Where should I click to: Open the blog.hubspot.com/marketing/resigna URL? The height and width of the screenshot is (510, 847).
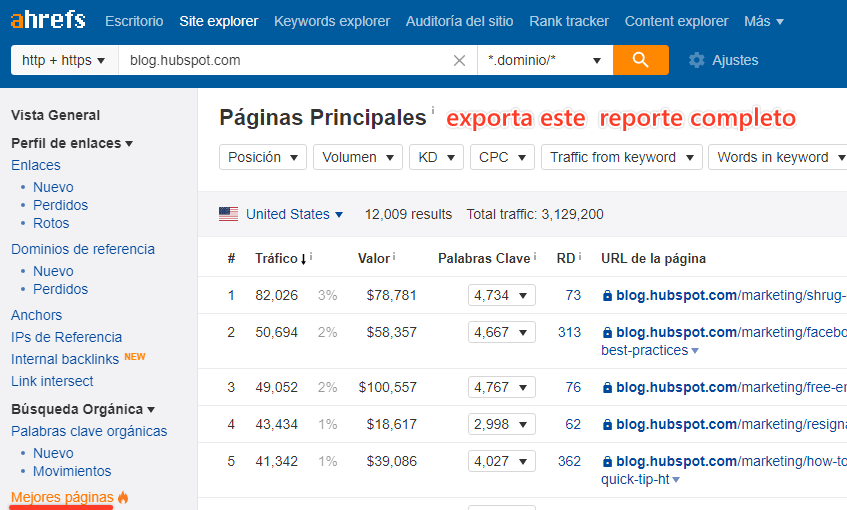[x=731, y=424]
